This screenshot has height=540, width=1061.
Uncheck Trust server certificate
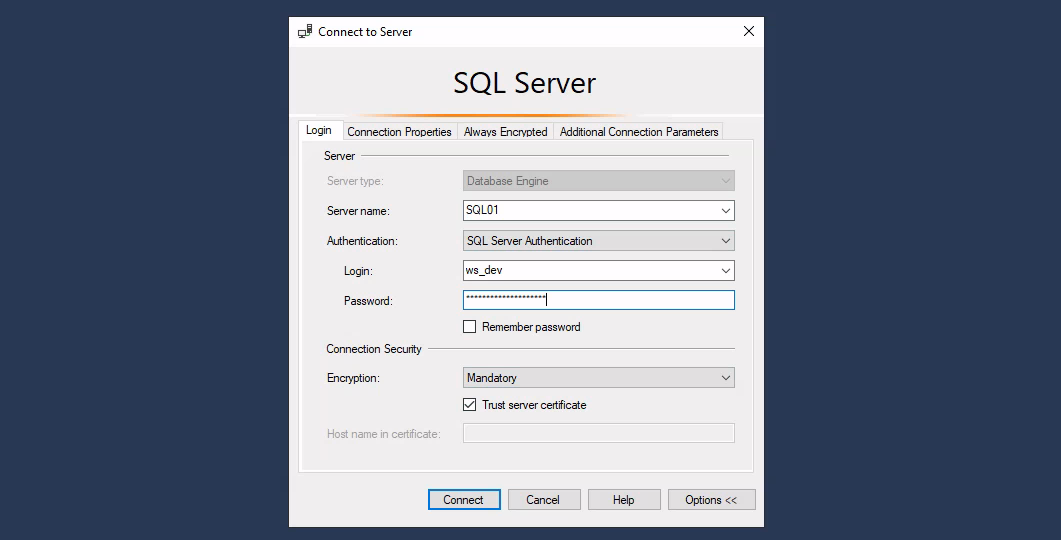(x=470, y=405)
